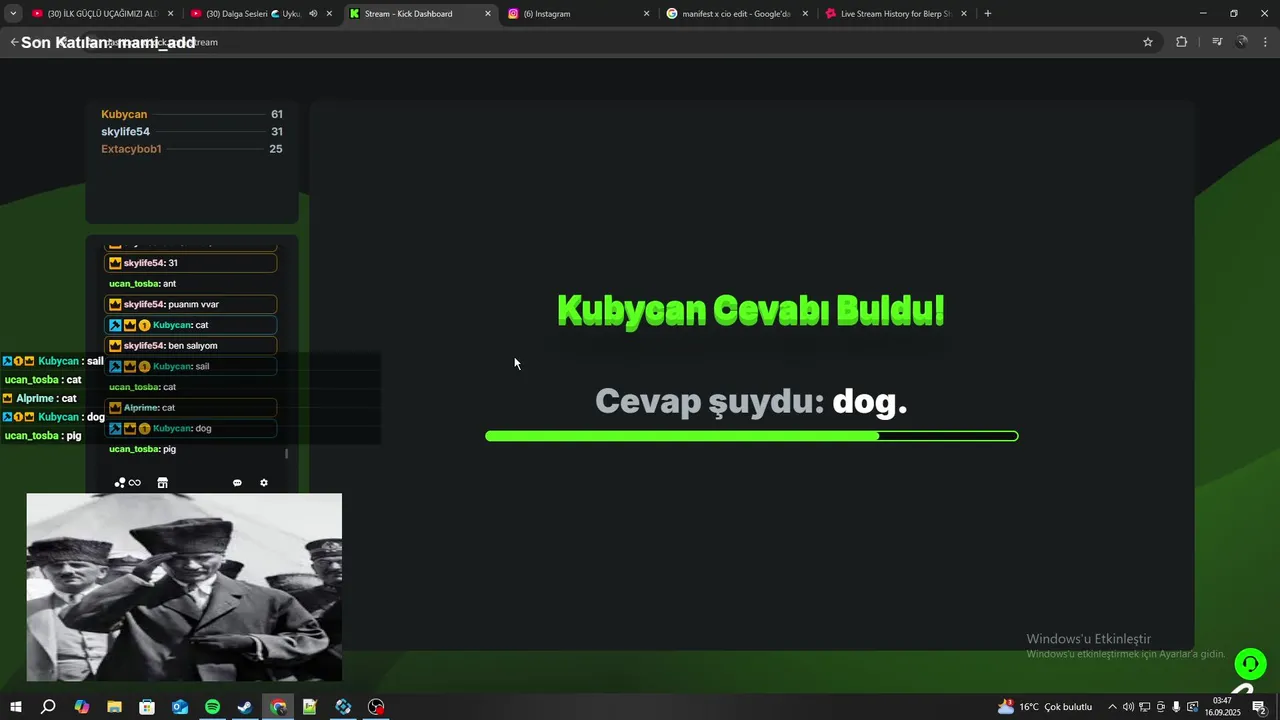Close the Instagram tab
This screenshot has width=1280, height=720.
(646, 14)
